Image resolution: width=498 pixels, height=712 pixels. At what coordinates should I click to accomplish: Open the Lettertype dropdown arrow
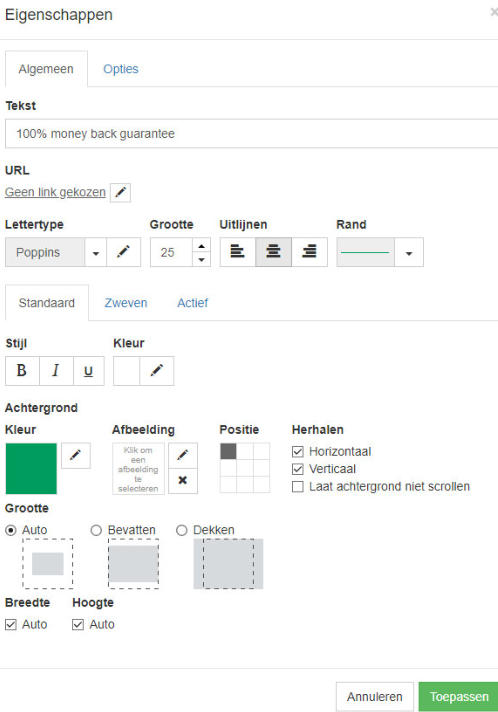click(x=96, y=252)
